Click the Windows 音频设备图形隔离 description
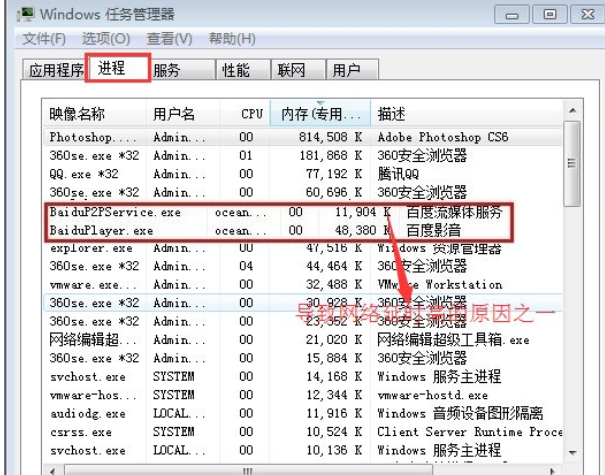The width and height of the screenshot is (605, 475). (x=460, y=413)
